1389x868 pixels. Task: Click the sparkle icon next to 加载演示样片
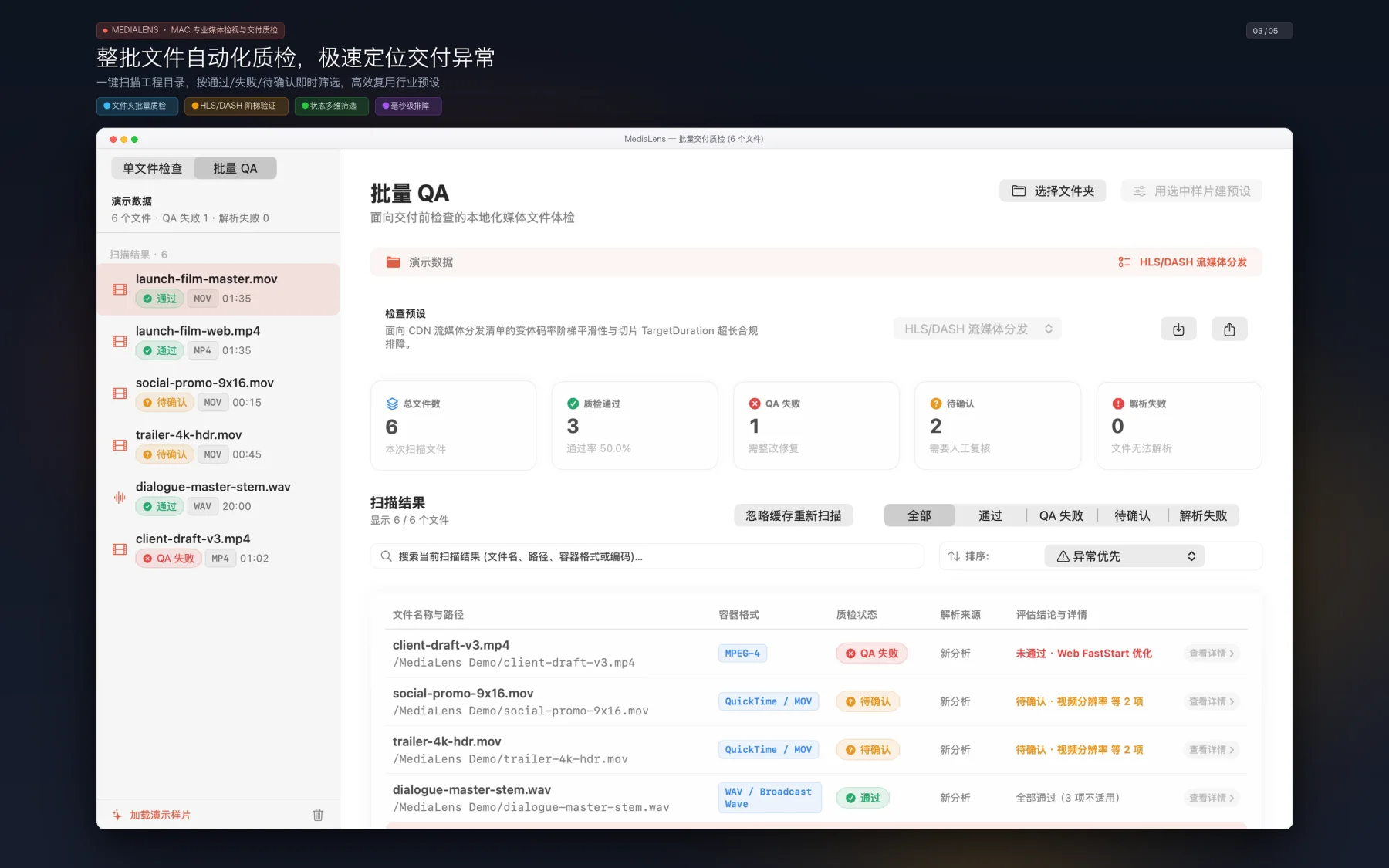117,815
